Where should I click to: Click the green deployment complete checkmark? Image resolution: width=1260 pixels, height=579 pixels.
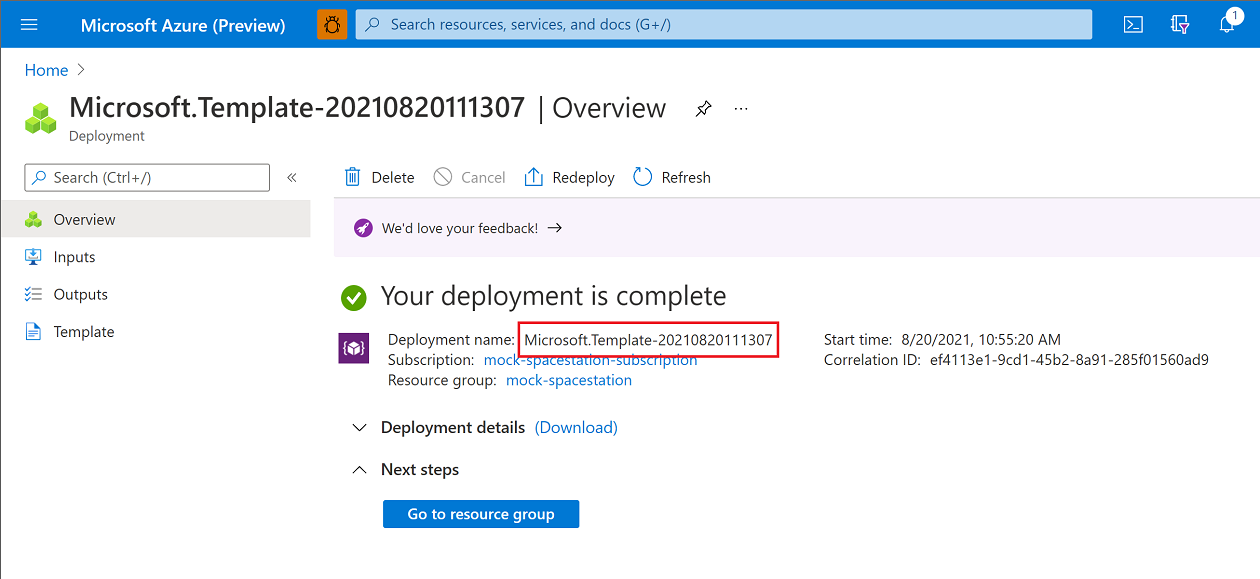(353, 297)
